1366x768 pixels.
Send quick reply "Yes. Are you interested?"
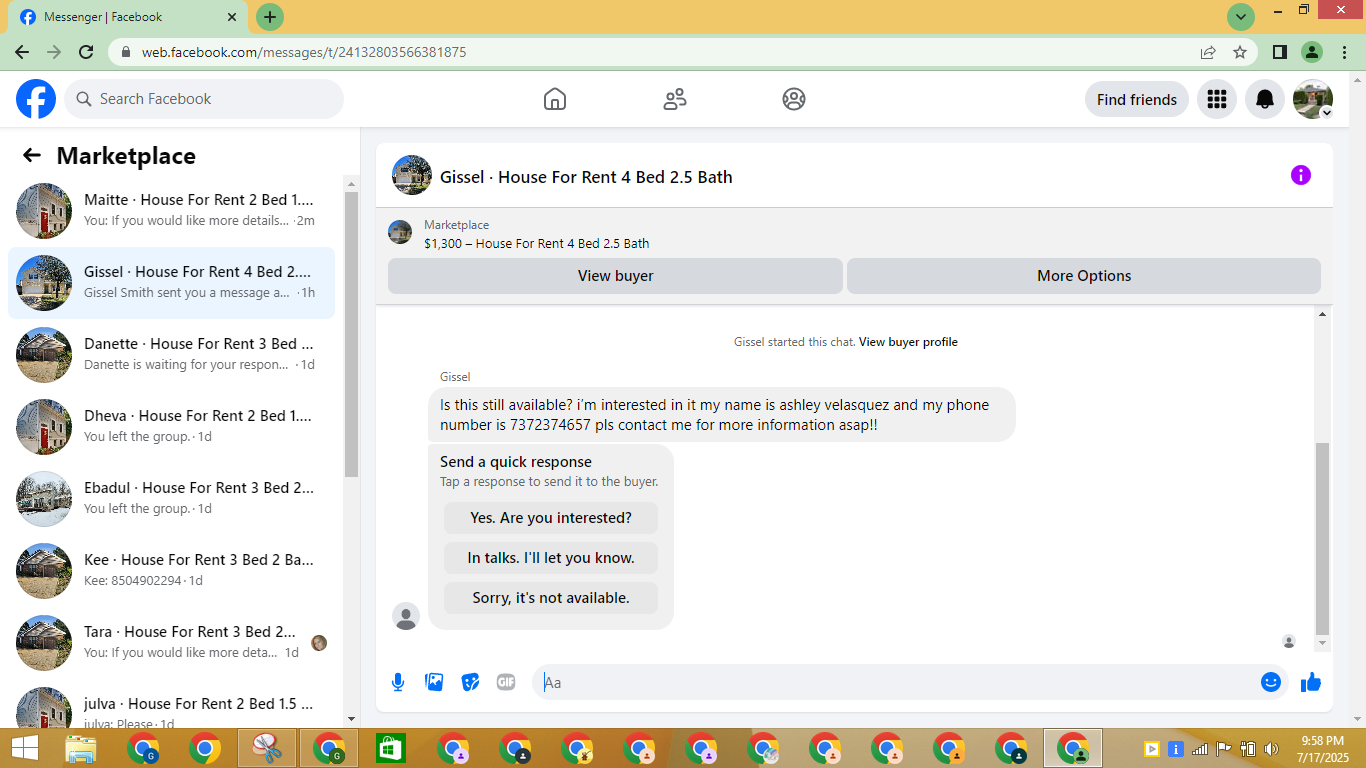click(x=551, y=518)
